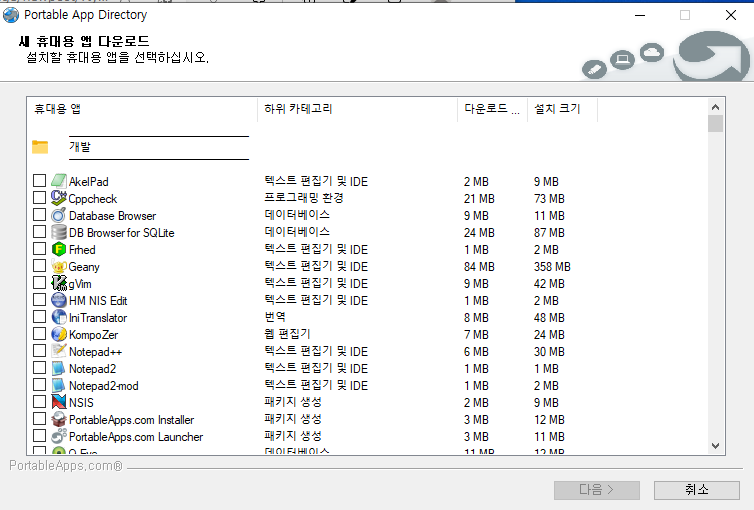The image size is (754, 510).
Task: Click the vertical scrollbar thumb
Action: coord(716,124)
